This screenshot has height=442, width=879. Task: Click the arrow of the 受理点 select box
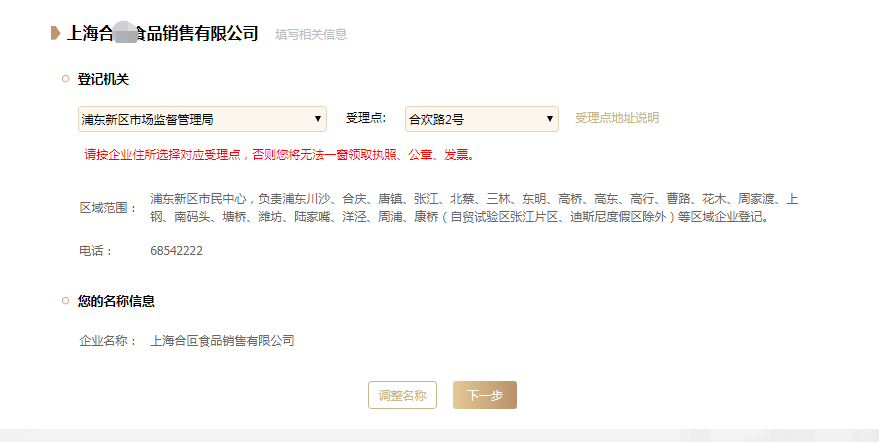549,119
